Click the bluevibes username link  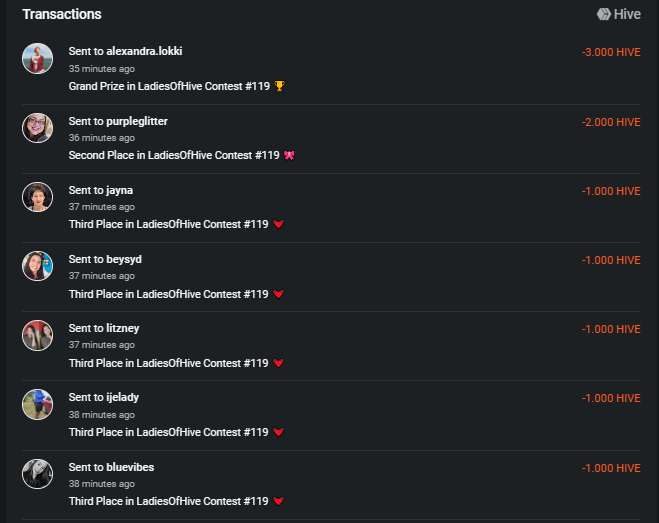pyautogui.click(x=130, y=467)
